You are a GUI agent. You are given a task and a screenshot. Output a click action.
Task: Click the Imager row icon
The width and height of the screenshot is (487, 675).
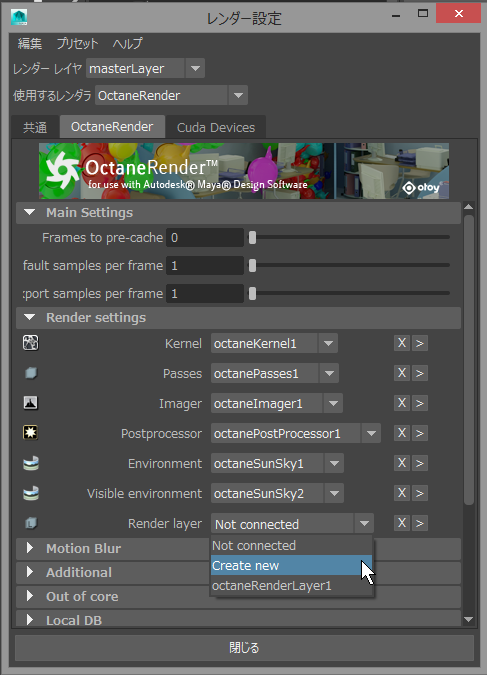tap(31, 403)
